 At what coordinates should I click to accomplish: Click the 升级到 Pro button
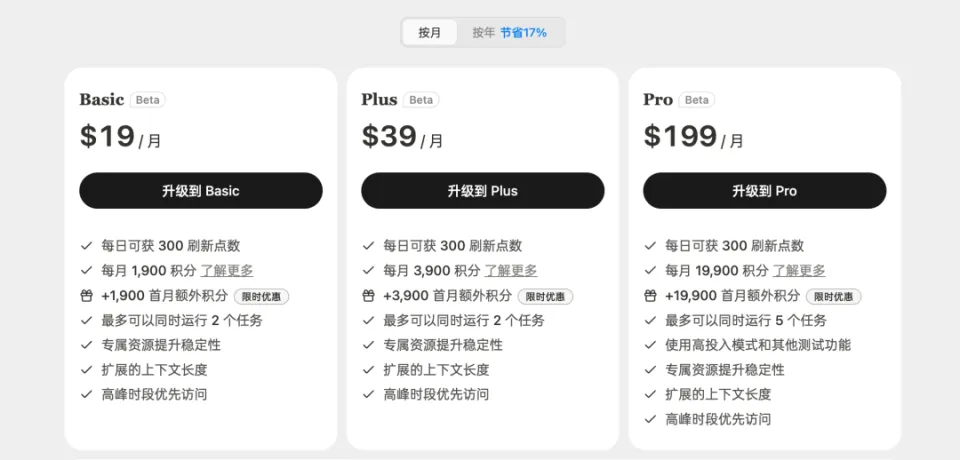tap(765, 190)
